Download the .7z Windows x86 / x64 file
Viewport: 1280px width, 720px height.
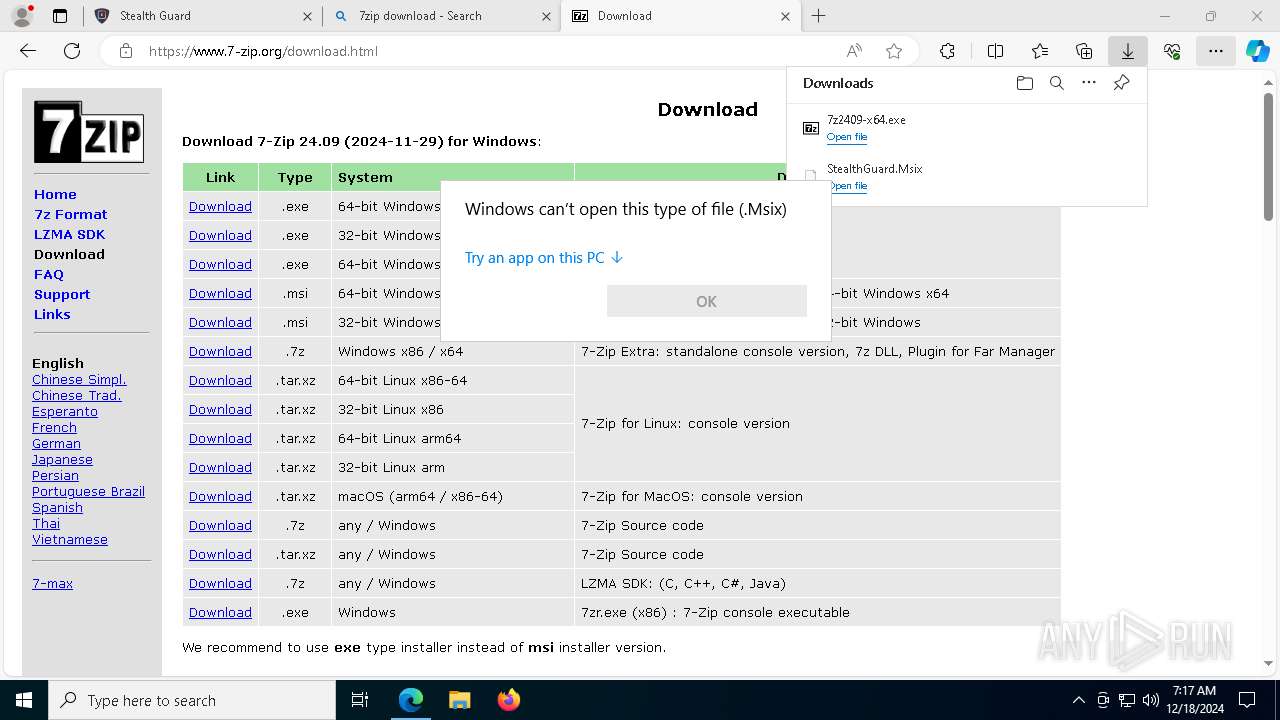[x=220, y=352]
